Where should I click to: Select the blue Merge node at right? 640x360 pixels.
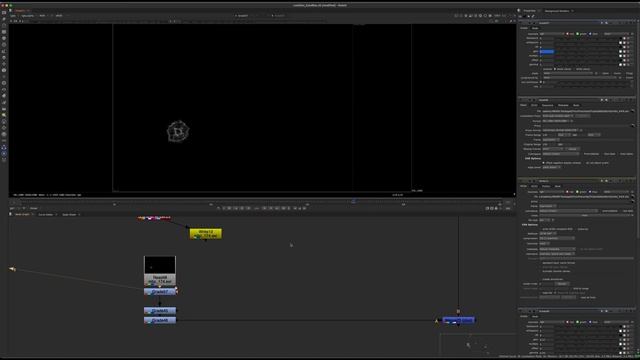(459, 320)
